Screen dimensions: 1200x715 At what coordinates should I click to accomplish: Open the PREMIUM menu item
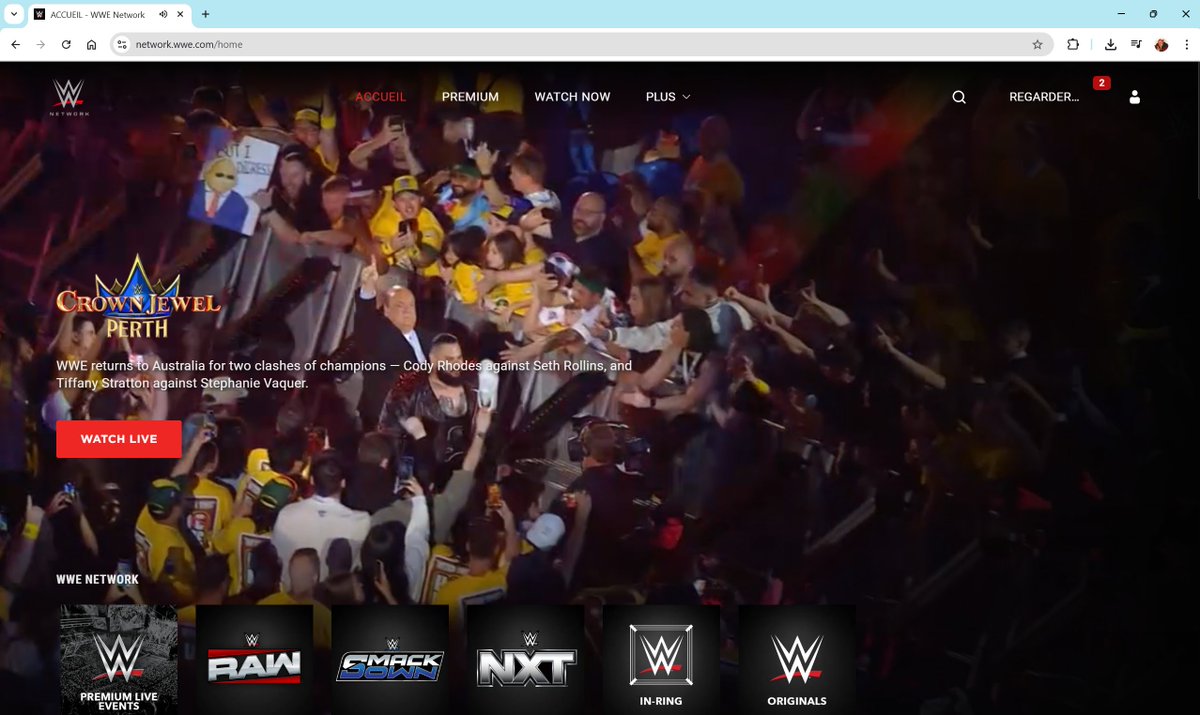[x=470, y=97]
